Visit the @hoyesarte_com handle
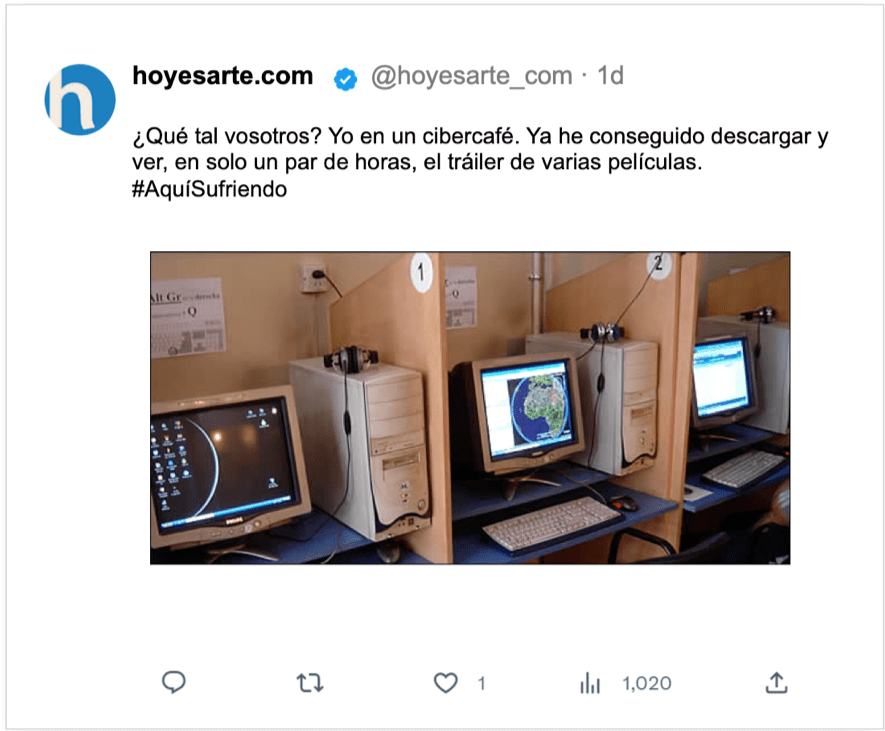 coord(471,76)
